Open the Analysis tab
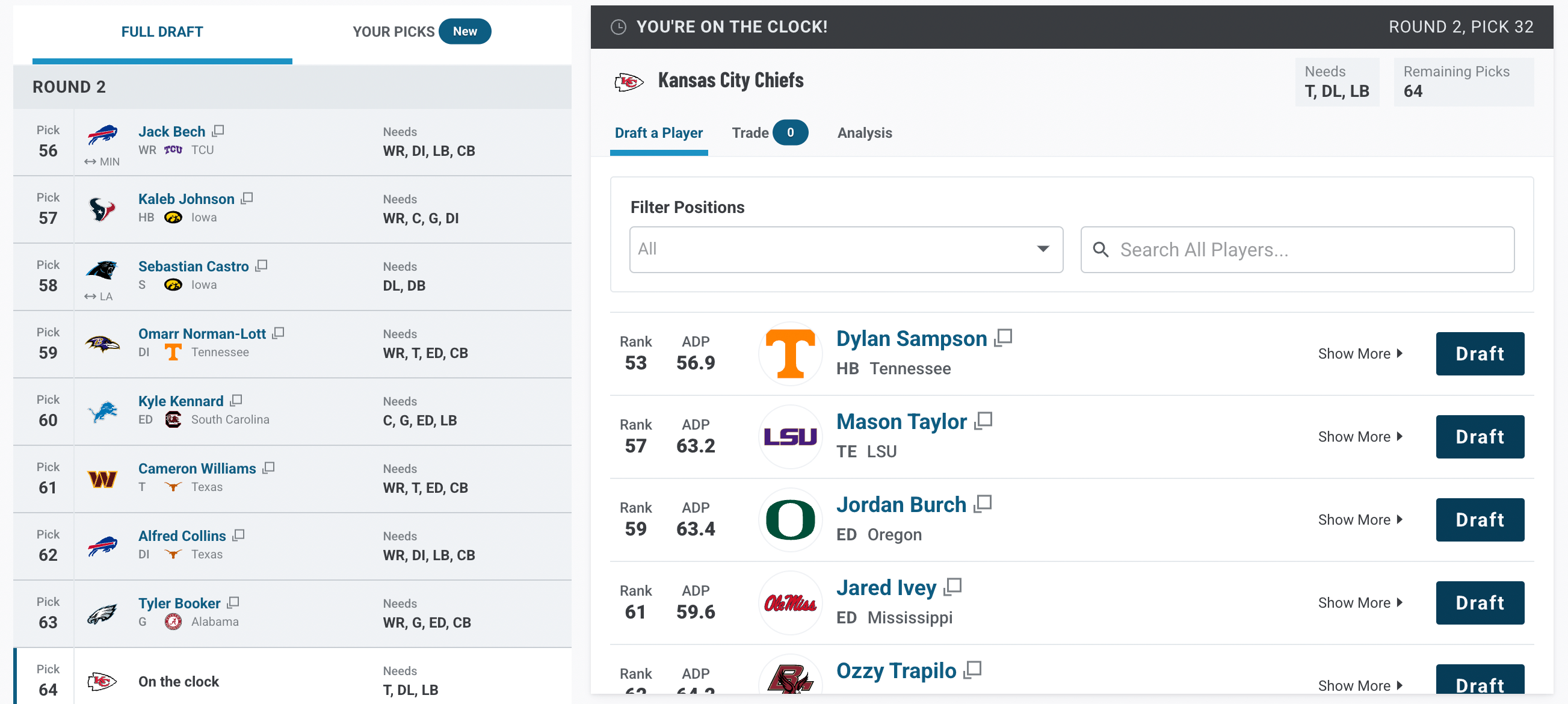The width and height of the screenshot is (1568, 704). (865, 132)
